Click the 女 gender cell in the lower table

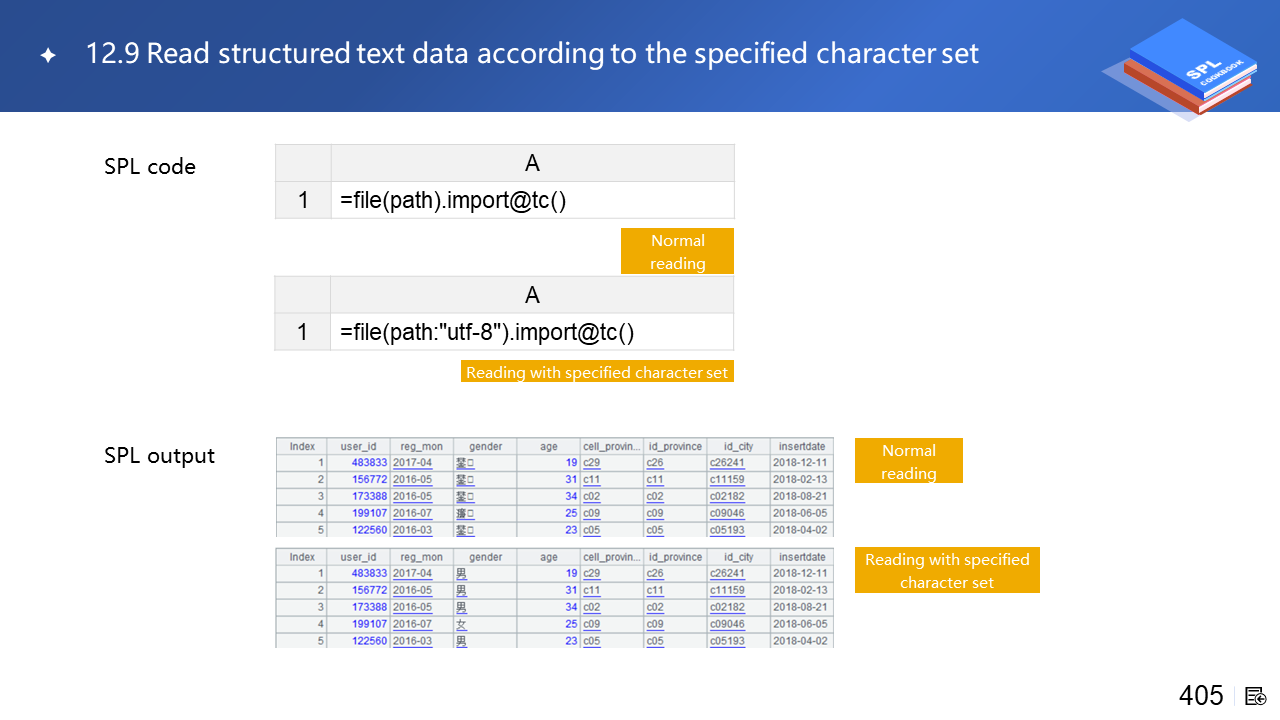(461, 624)
